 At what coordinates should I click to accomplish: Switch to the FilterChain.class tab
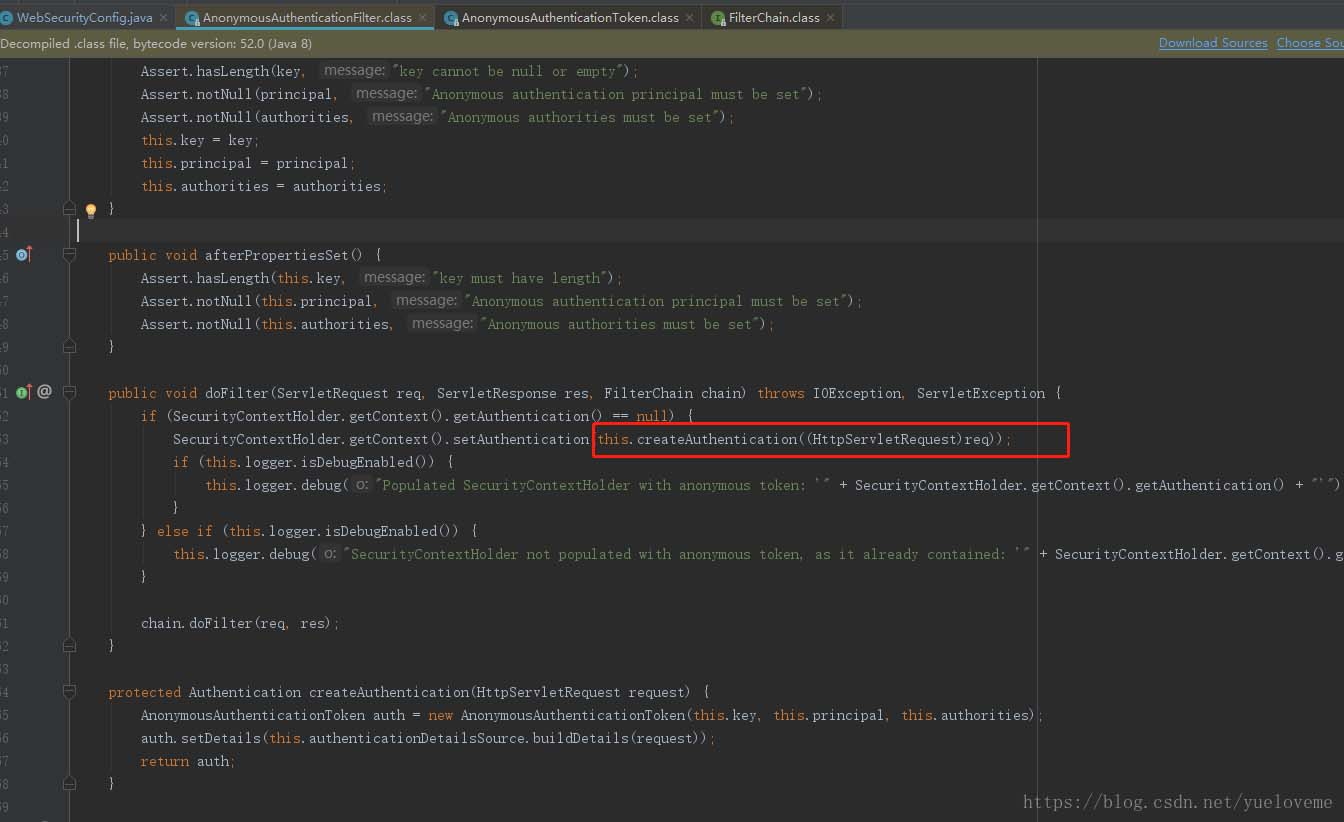point(770,17)
